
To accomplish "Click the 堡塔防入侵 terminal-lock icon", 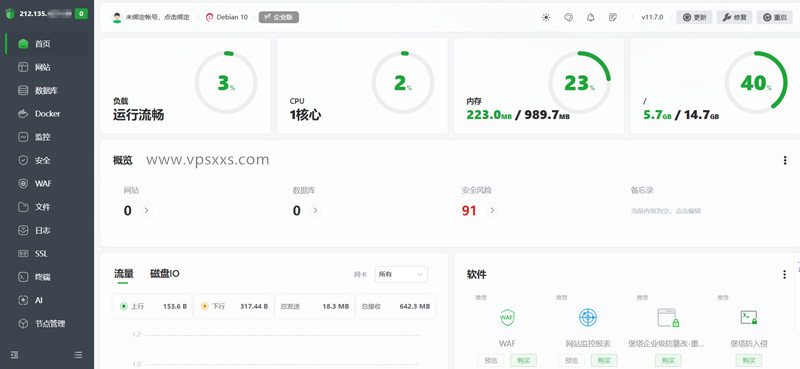I will 748,317.
